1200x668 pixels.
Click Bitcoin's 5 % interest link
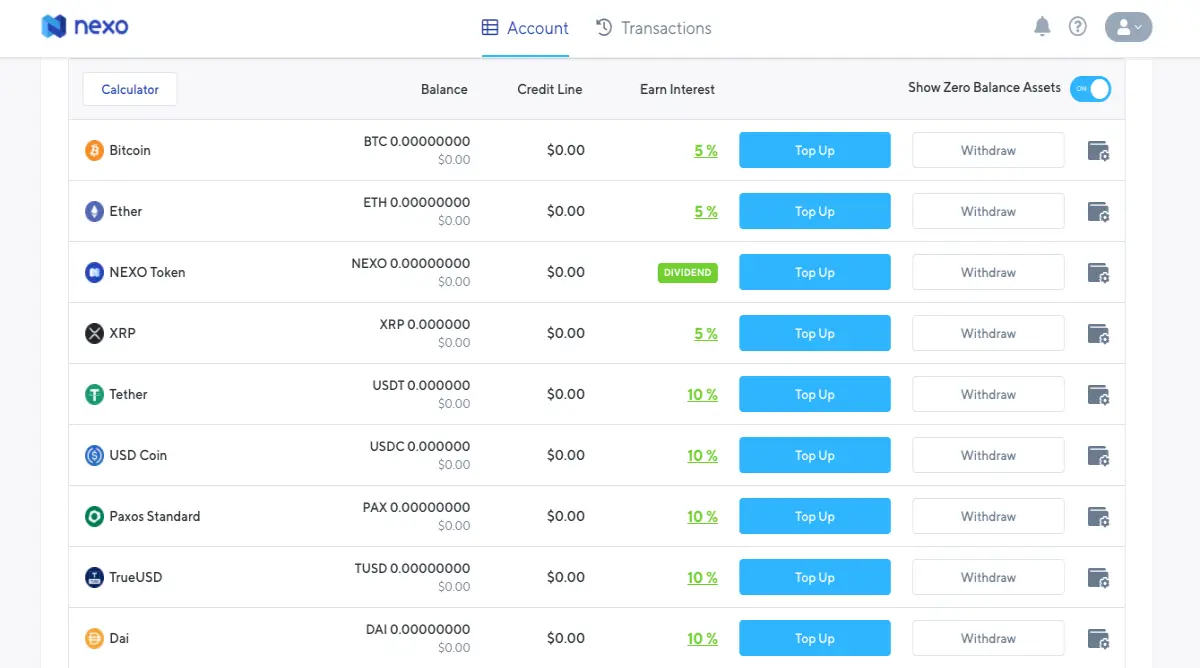(706, 151)
